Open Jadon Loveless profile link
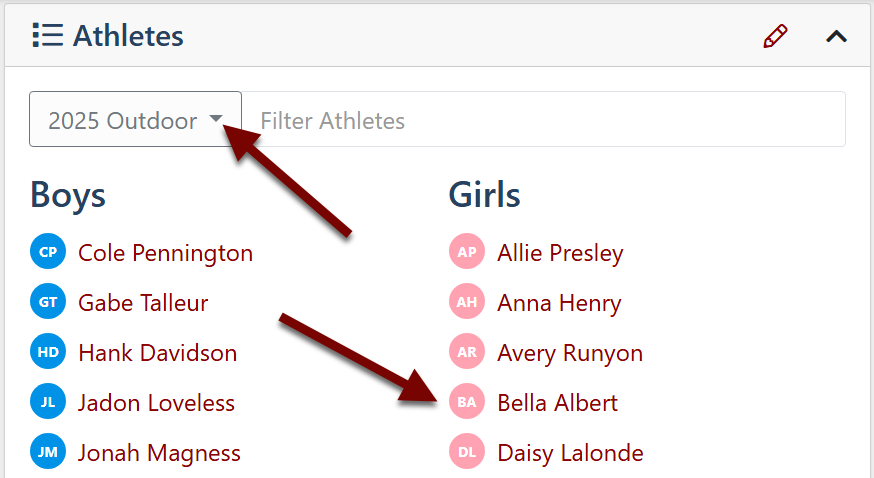874x478 pixels. [157, 403]
